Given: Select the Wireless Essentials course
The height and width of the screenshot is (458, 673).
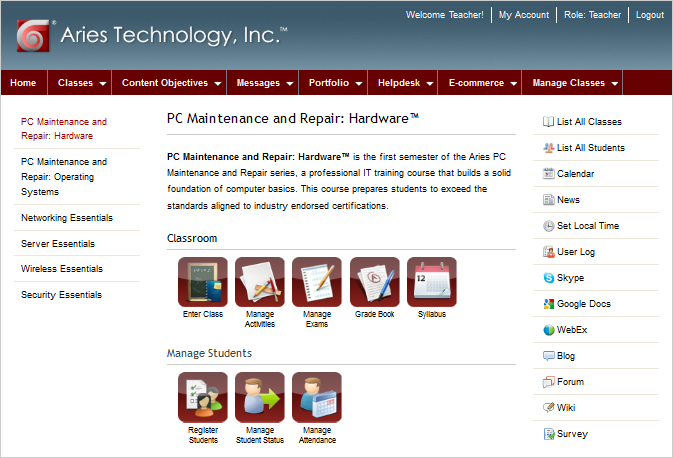Looking at the screenshot, I should pos(62,269).
